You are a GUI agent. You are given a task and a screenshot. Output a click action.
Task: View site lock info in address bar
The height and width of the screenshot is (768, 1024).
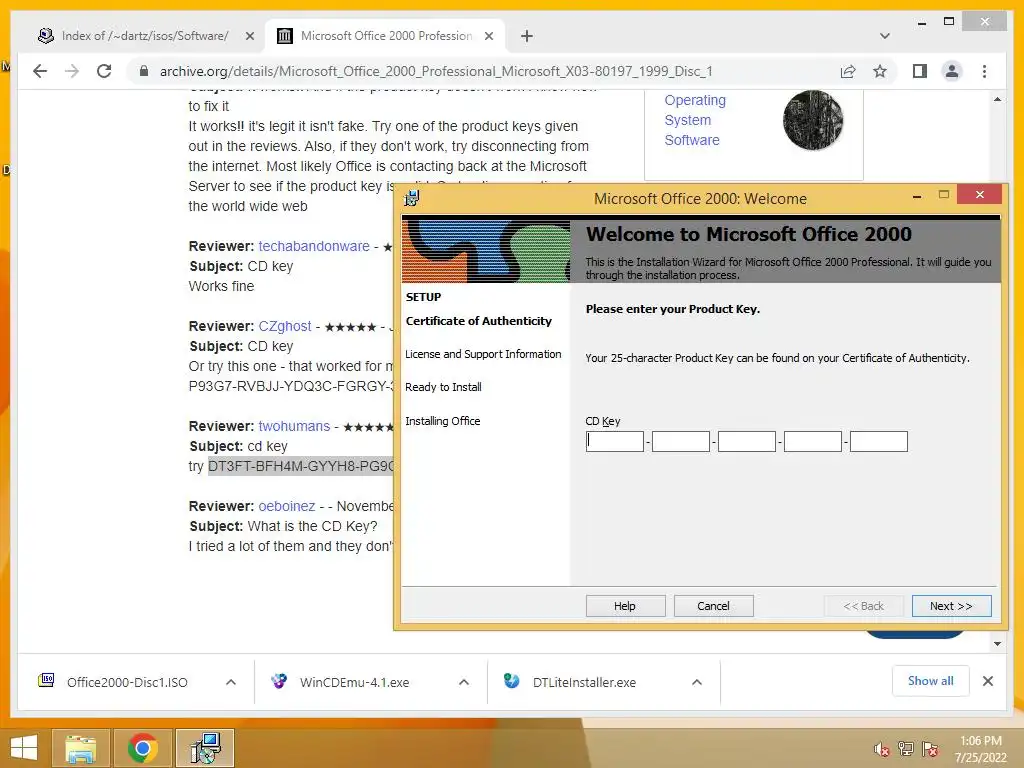144,71
